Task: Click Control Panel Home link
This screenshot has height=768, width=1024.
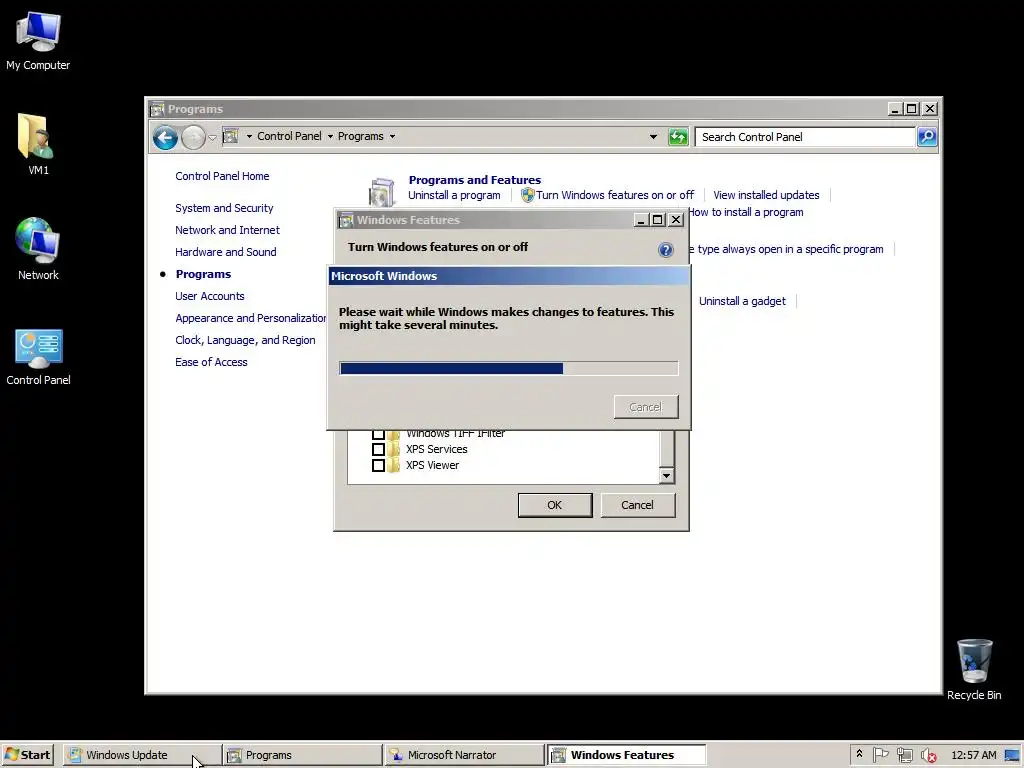Action: [x=222, y=176]
